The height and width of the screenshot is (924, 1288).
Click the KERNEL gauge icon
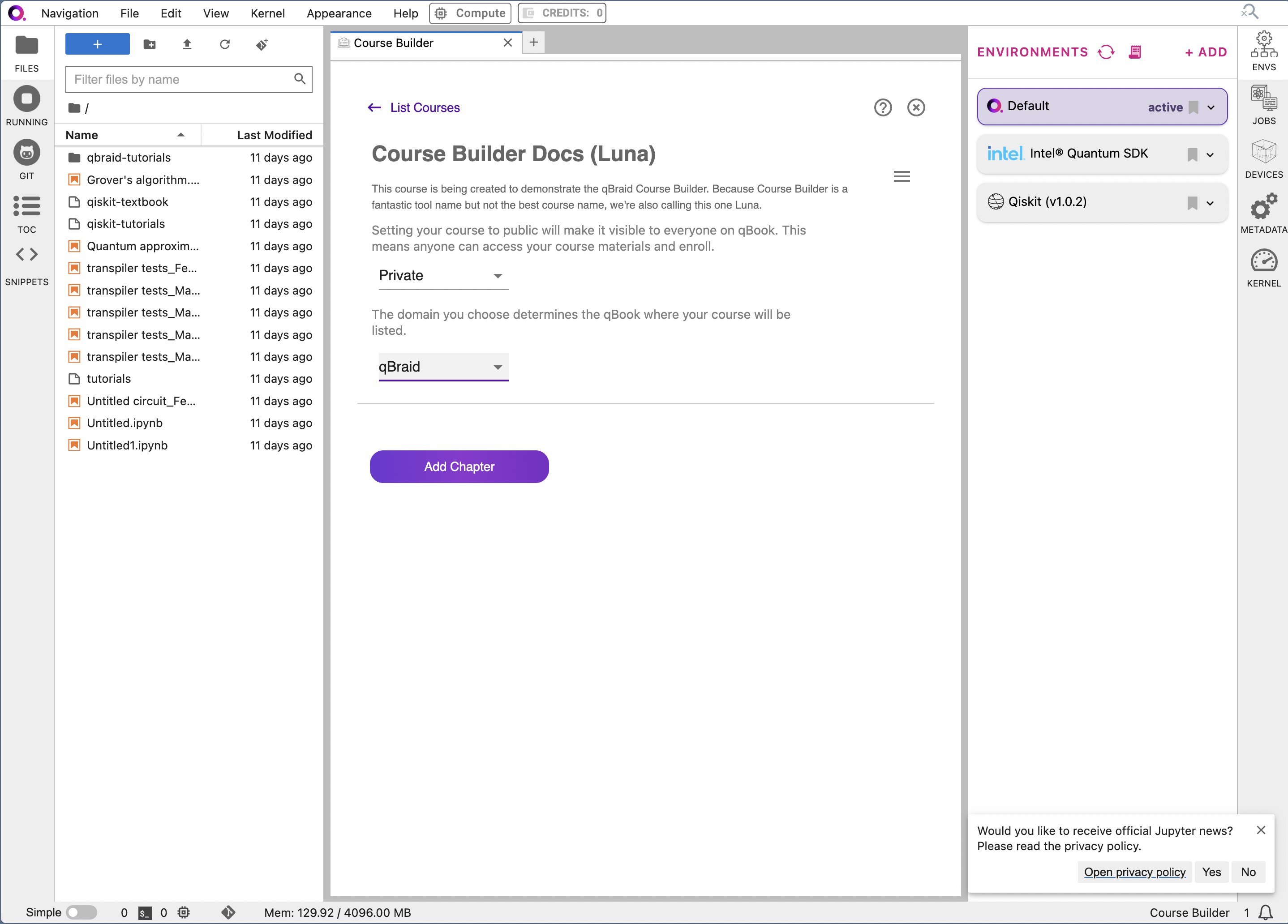pos(1263,268)
